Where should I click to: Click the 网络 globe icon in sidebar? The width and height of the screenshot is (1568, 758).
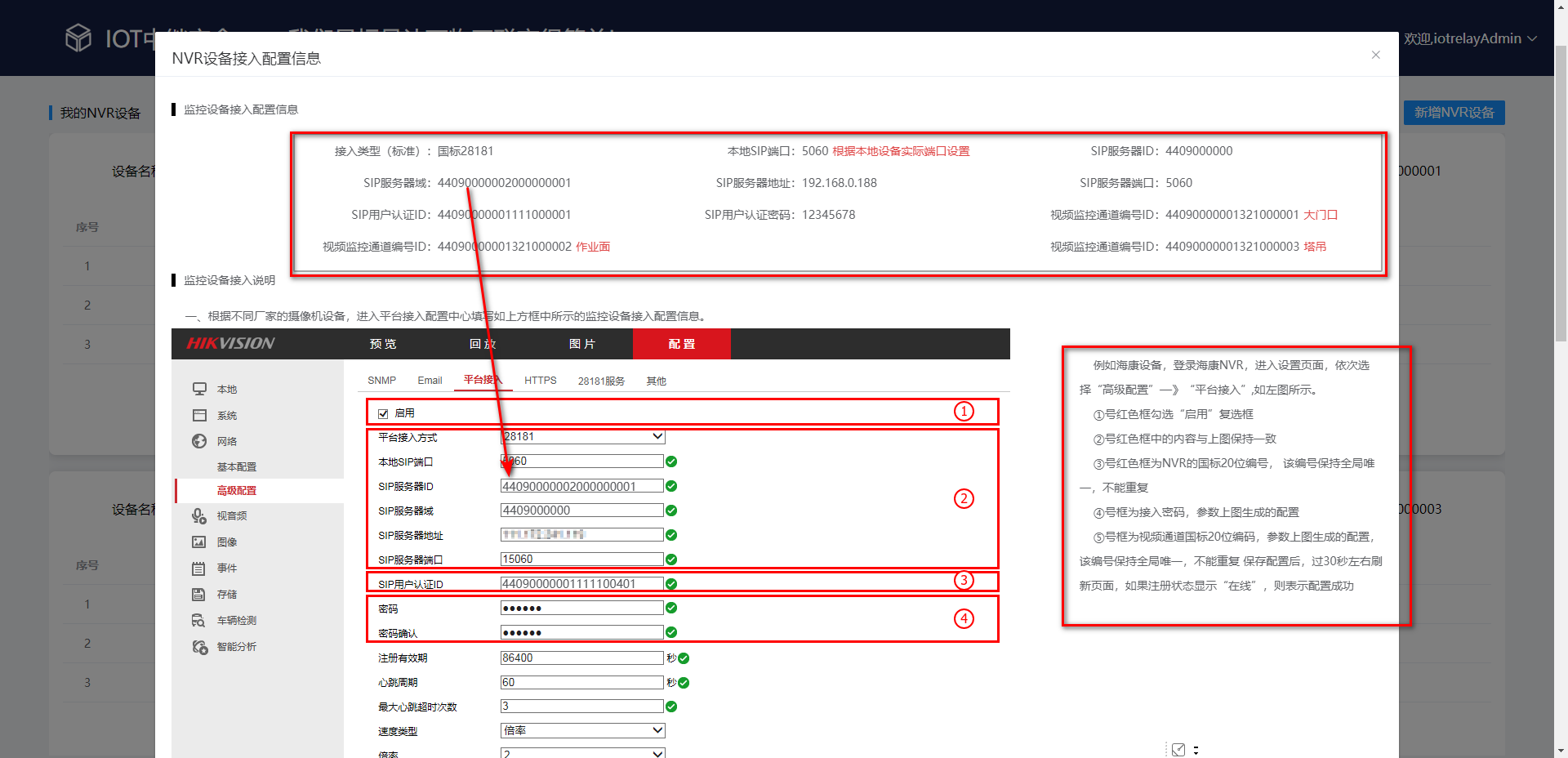[x=198, y=441]
